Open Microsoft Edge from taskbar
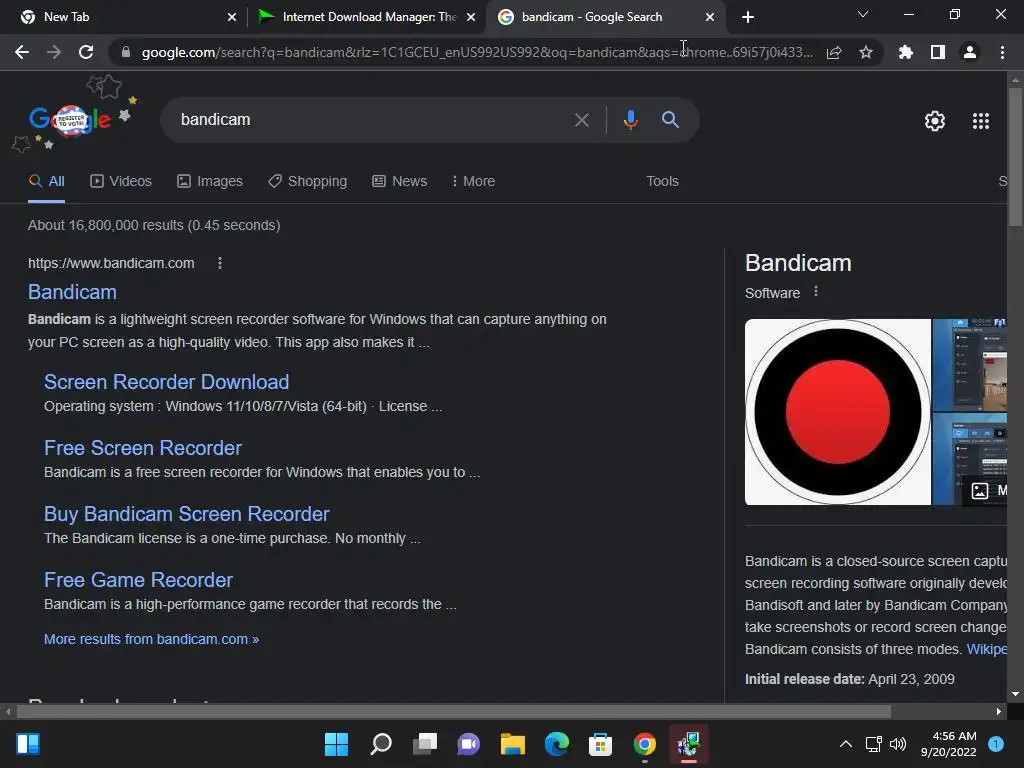This screenshot has height=768, width=1024. [x=556, y=744]
